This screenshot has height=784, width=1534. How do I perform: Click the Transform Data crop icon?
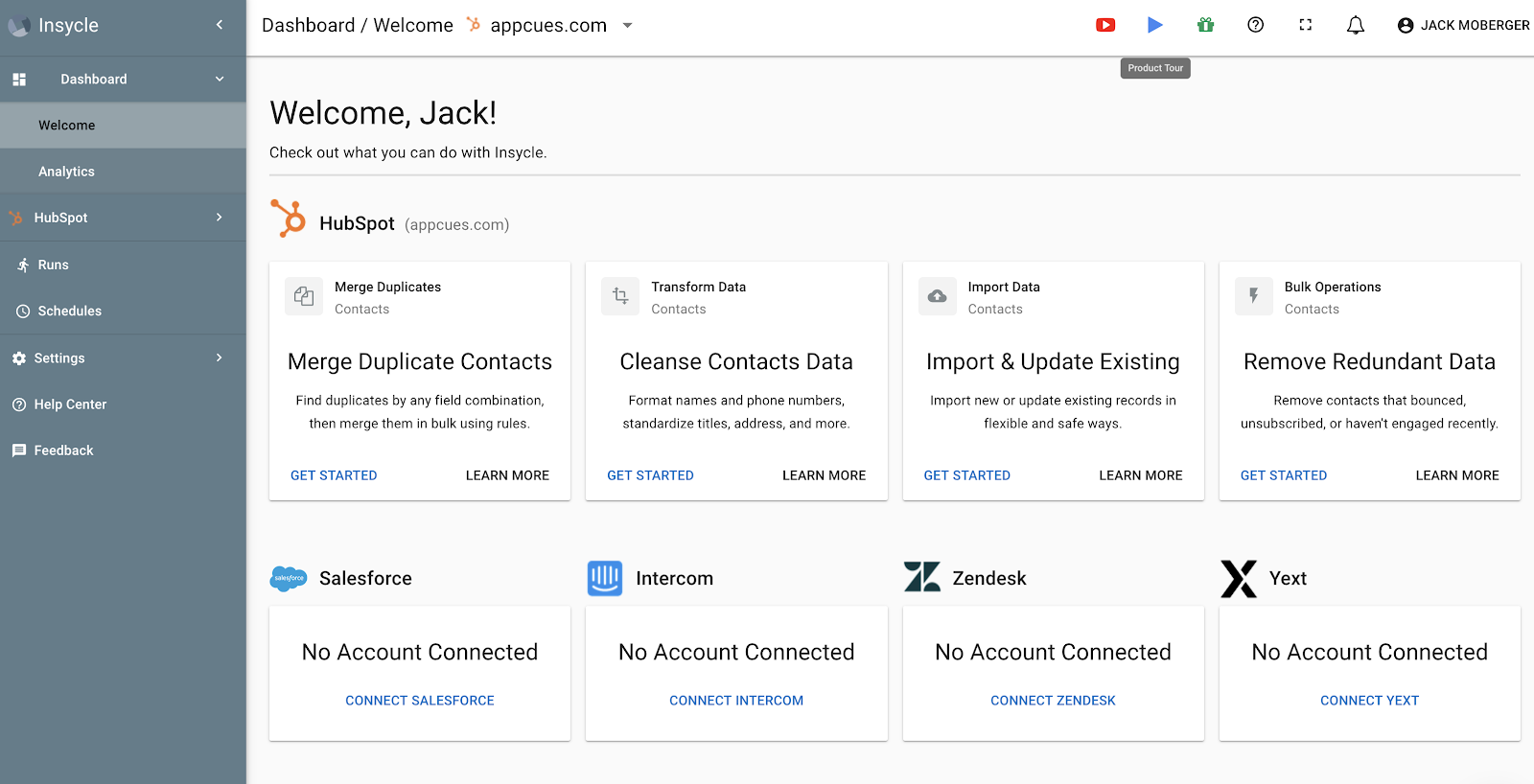620,296
